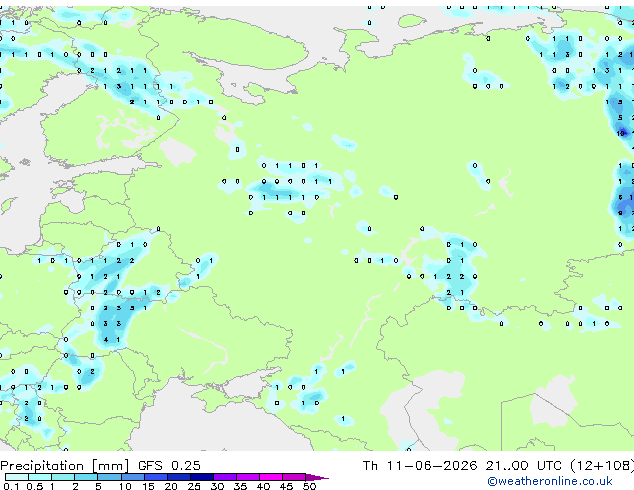This screenshot has width=634, height=490.
Task: Click the '50' legend scale label
Action: click(x=309, y=486)
